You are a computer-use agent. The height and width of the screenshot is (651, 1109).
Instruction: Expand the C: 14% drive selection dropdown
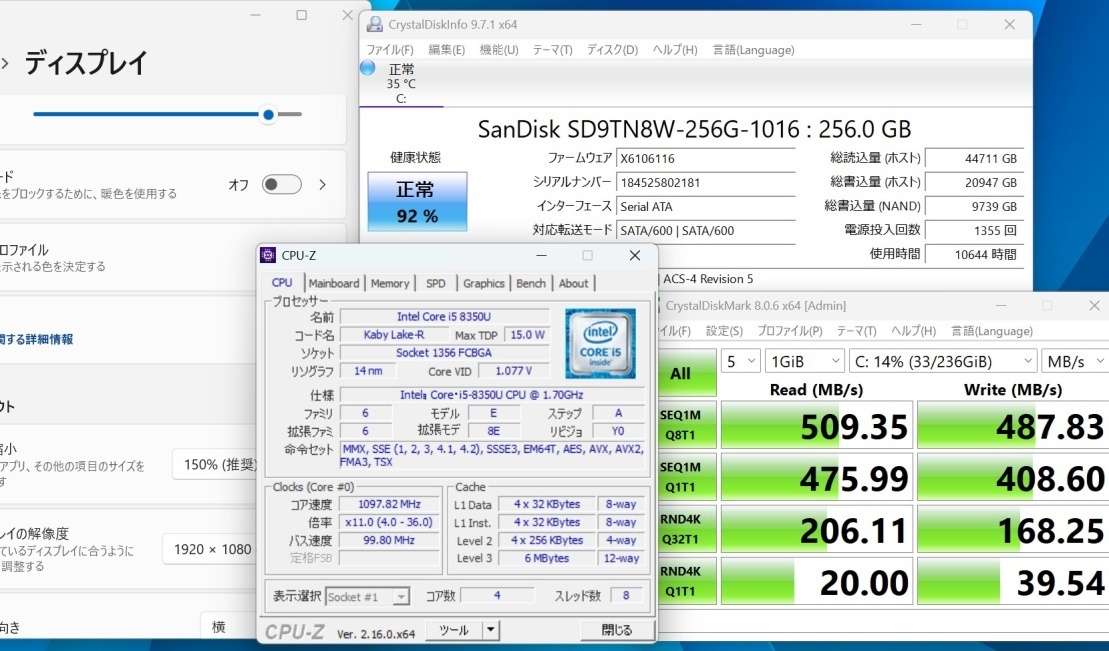(943, 361)
